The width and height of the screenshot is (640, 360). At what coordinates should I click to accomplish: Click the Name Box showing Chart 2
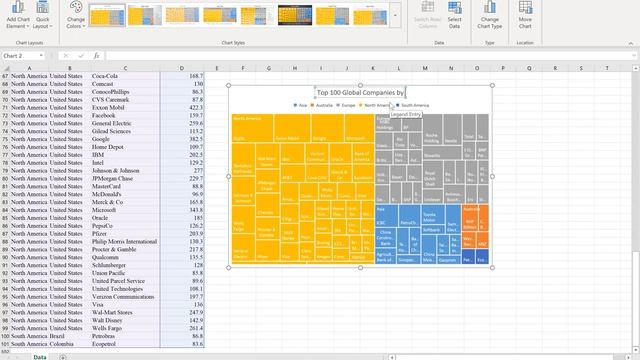(x=20, y=56)
